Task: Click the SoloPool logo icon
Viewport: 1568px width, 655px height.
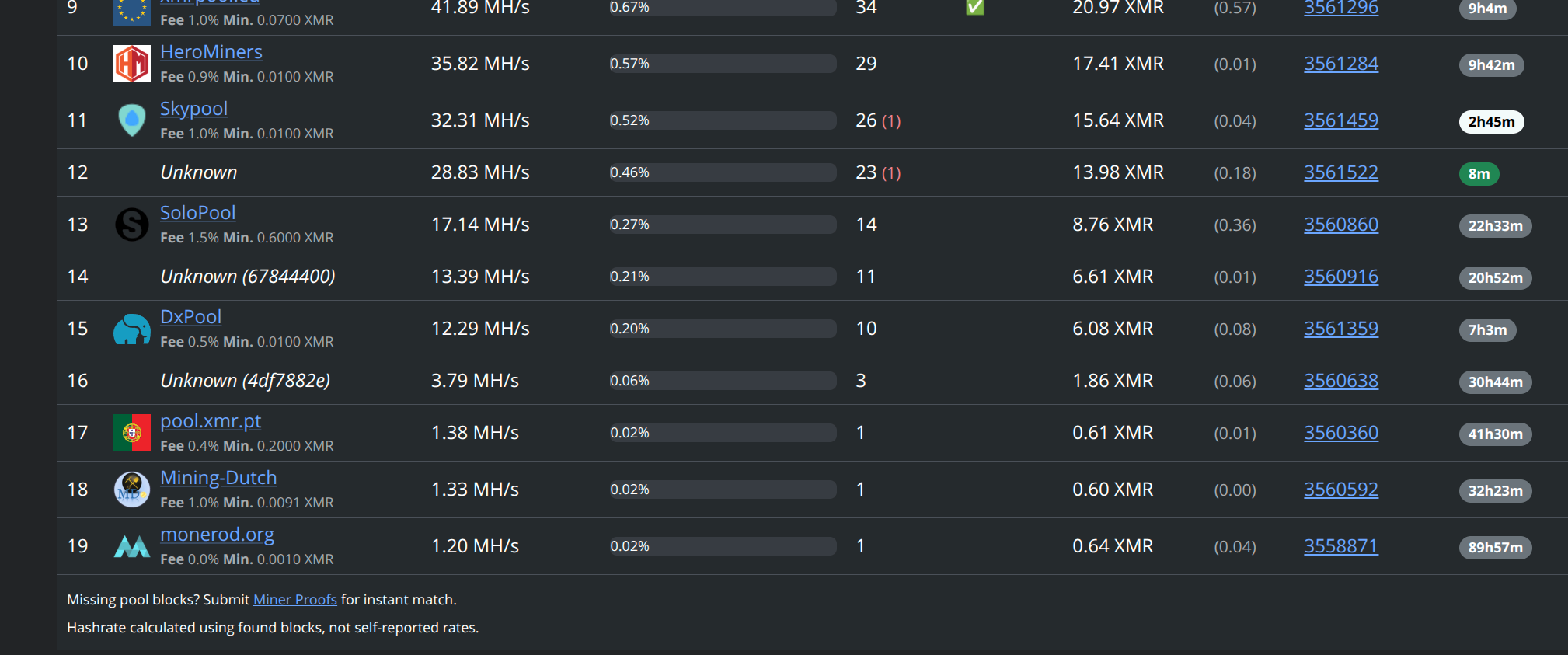Action: [x=132, y=225]
